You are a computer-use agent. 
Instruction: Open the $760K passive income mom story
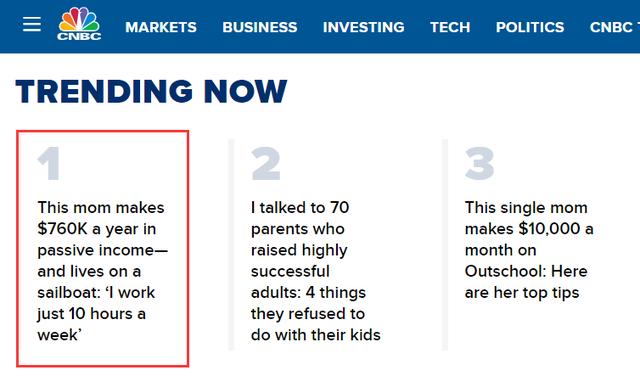point(102,271)
